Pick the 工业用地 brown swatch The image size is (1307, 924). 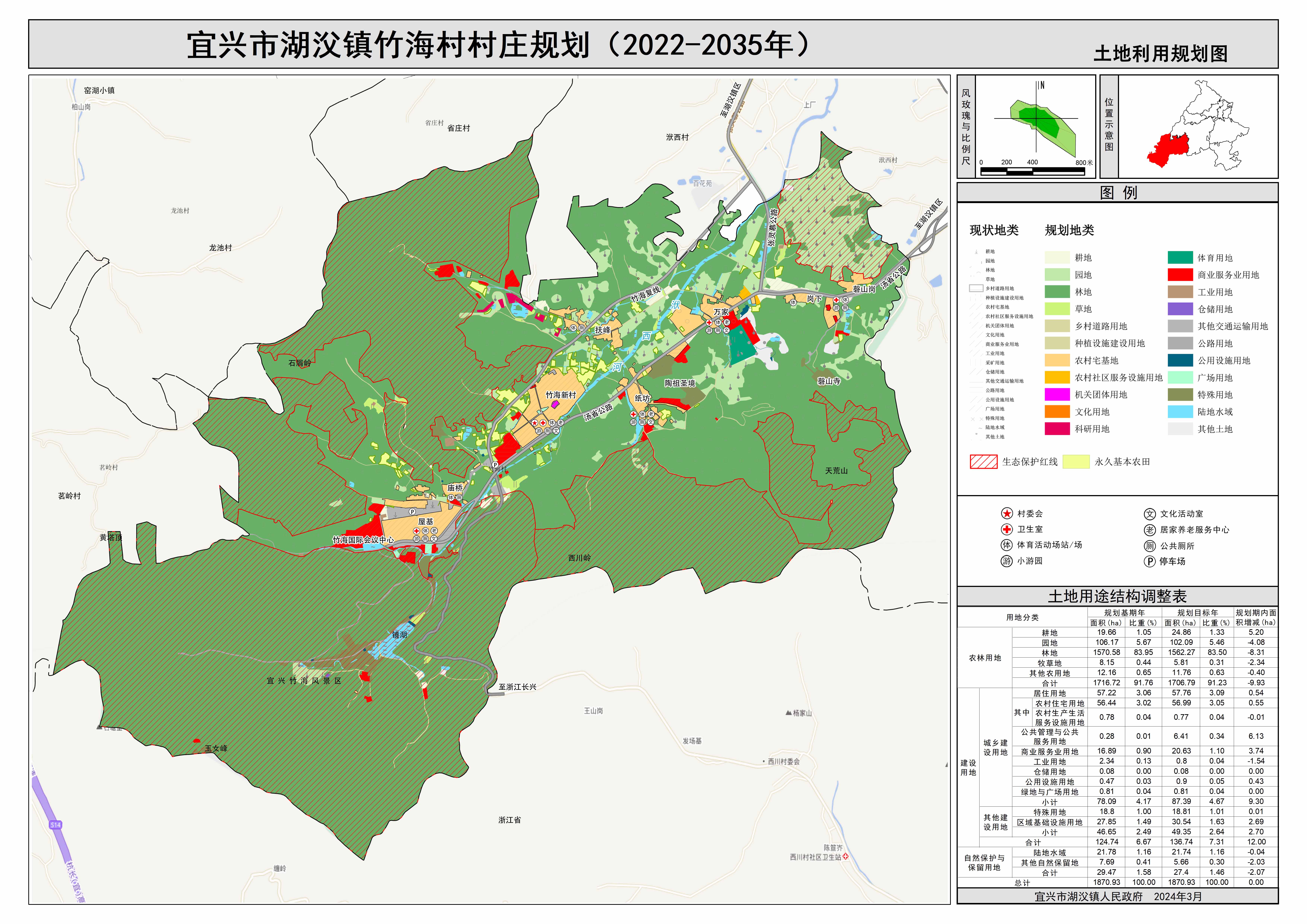coord(1180,292)
